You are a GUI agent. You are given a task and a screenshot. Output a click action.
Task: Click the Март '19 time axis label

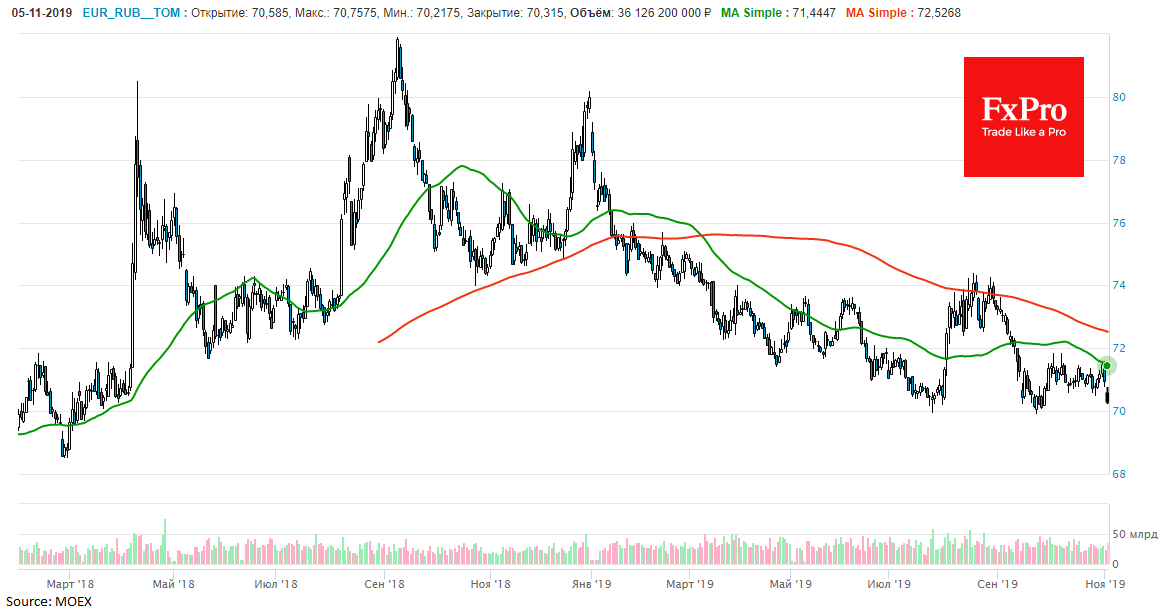coord(690,584)
